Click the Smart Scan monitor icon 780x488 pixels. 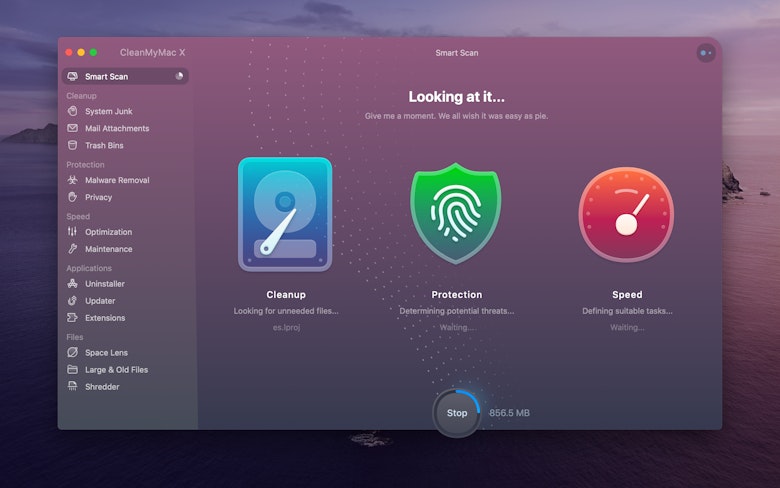point(73,76)
